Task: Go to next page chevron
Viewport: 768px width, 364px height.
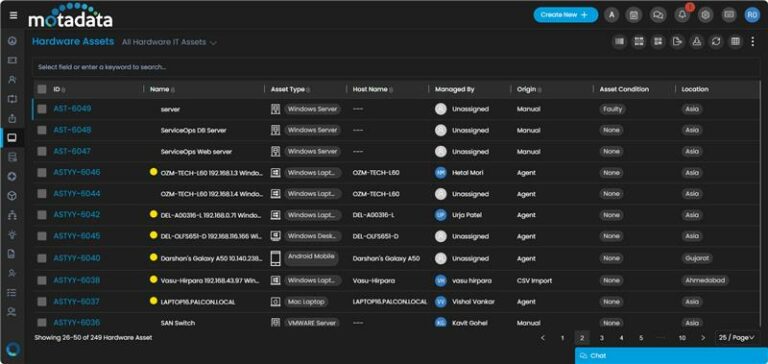Action: click(703, 338)
